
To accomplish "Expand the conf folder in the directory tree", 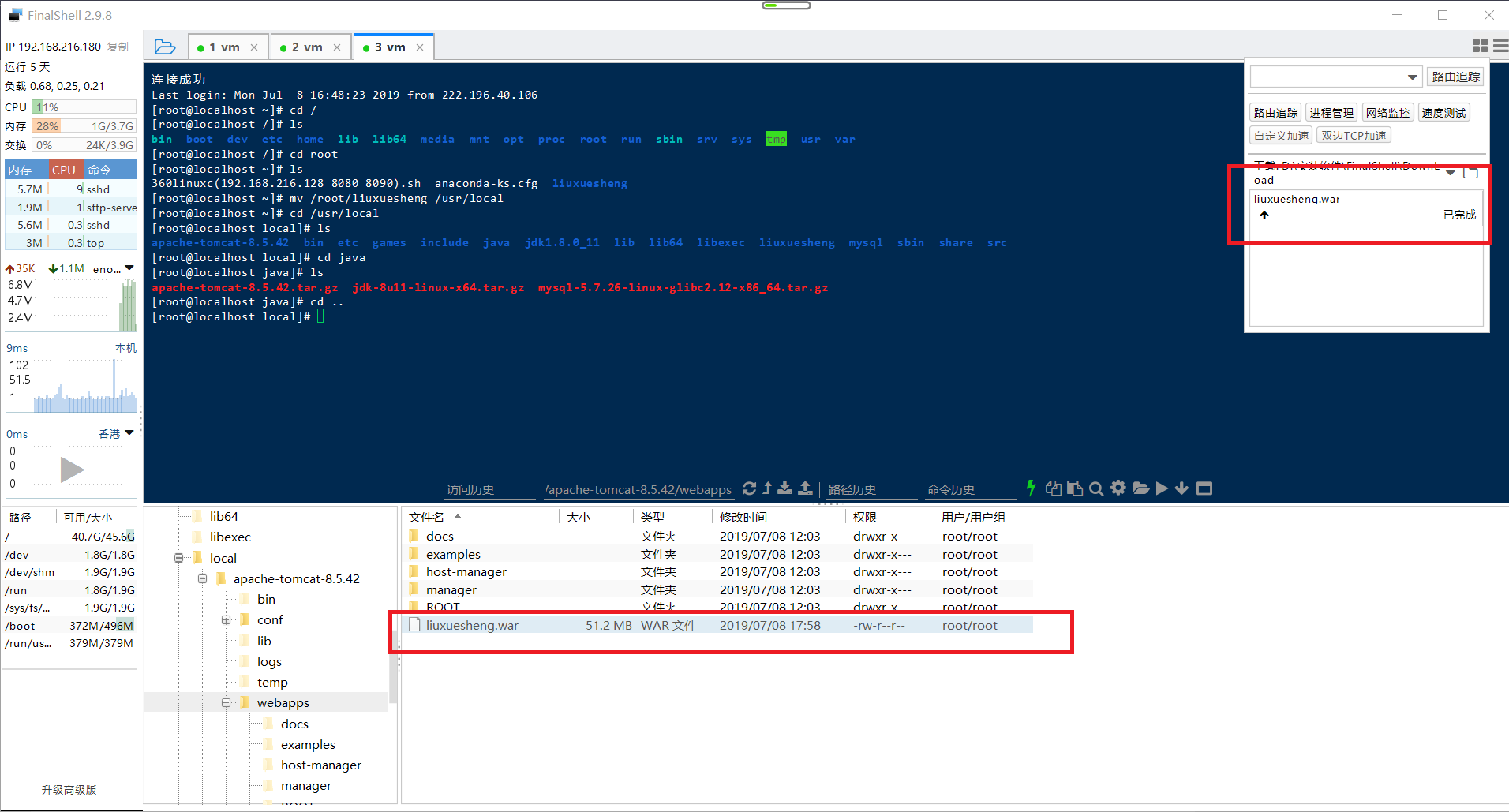I will 227,619.
